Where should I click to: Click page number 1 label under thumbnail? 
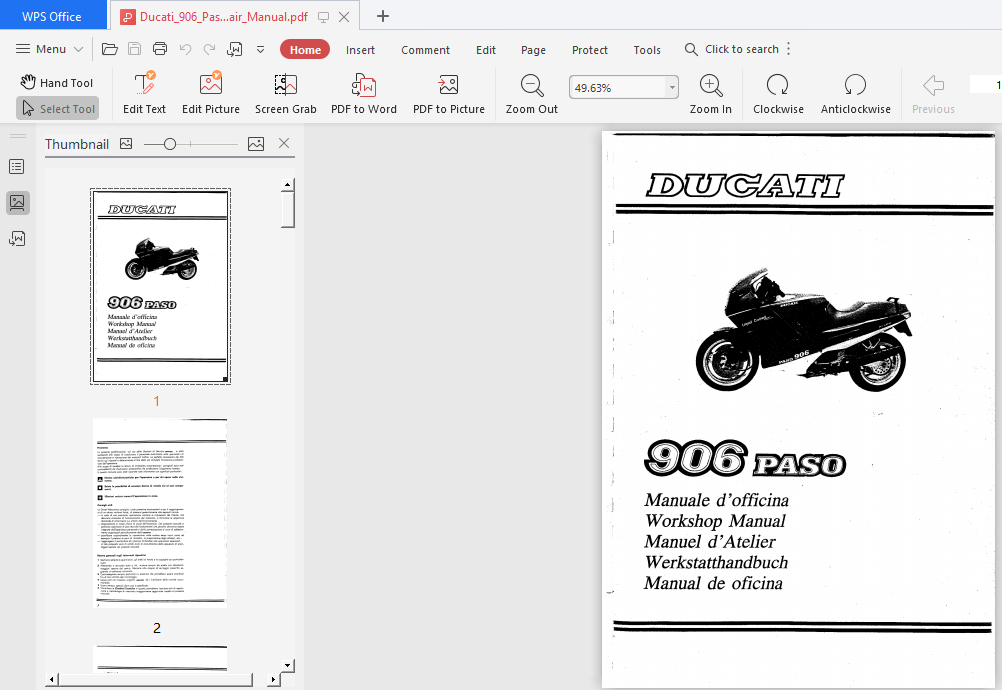click(157, 401)
